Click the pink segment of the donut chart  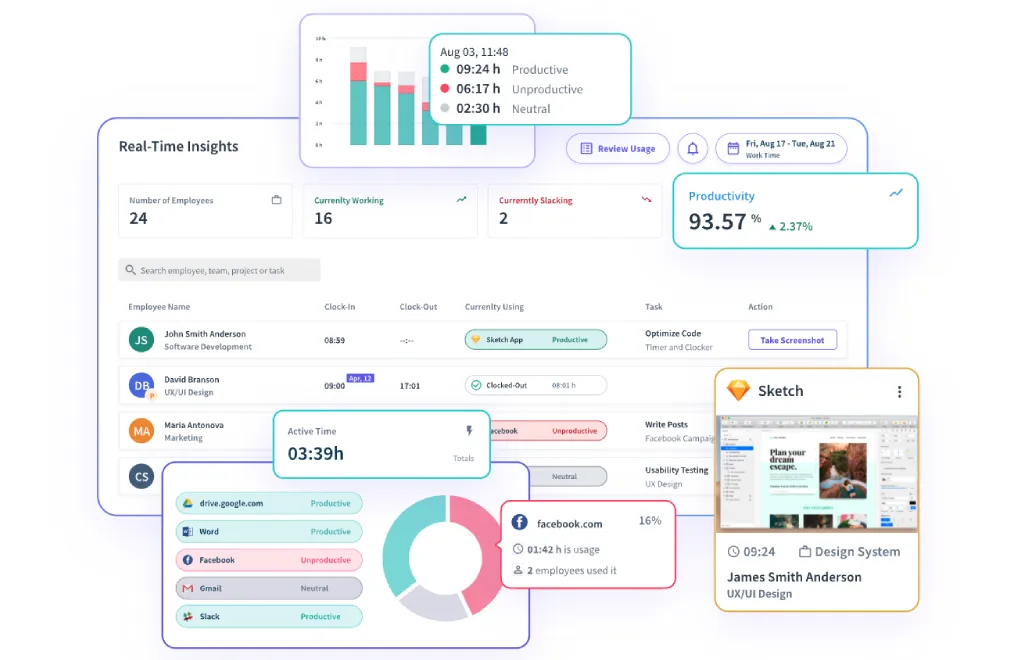pos(478,560)
